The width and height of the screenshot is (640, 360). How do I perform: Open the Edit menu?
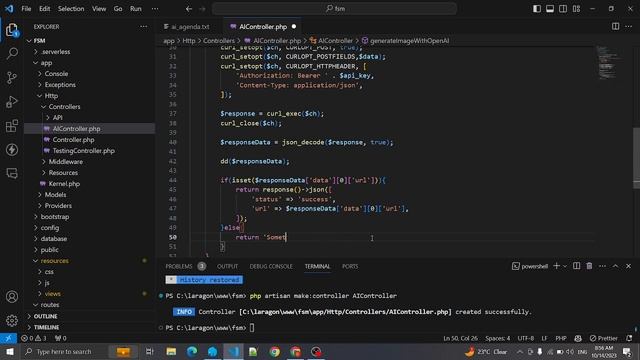point(44,9)
